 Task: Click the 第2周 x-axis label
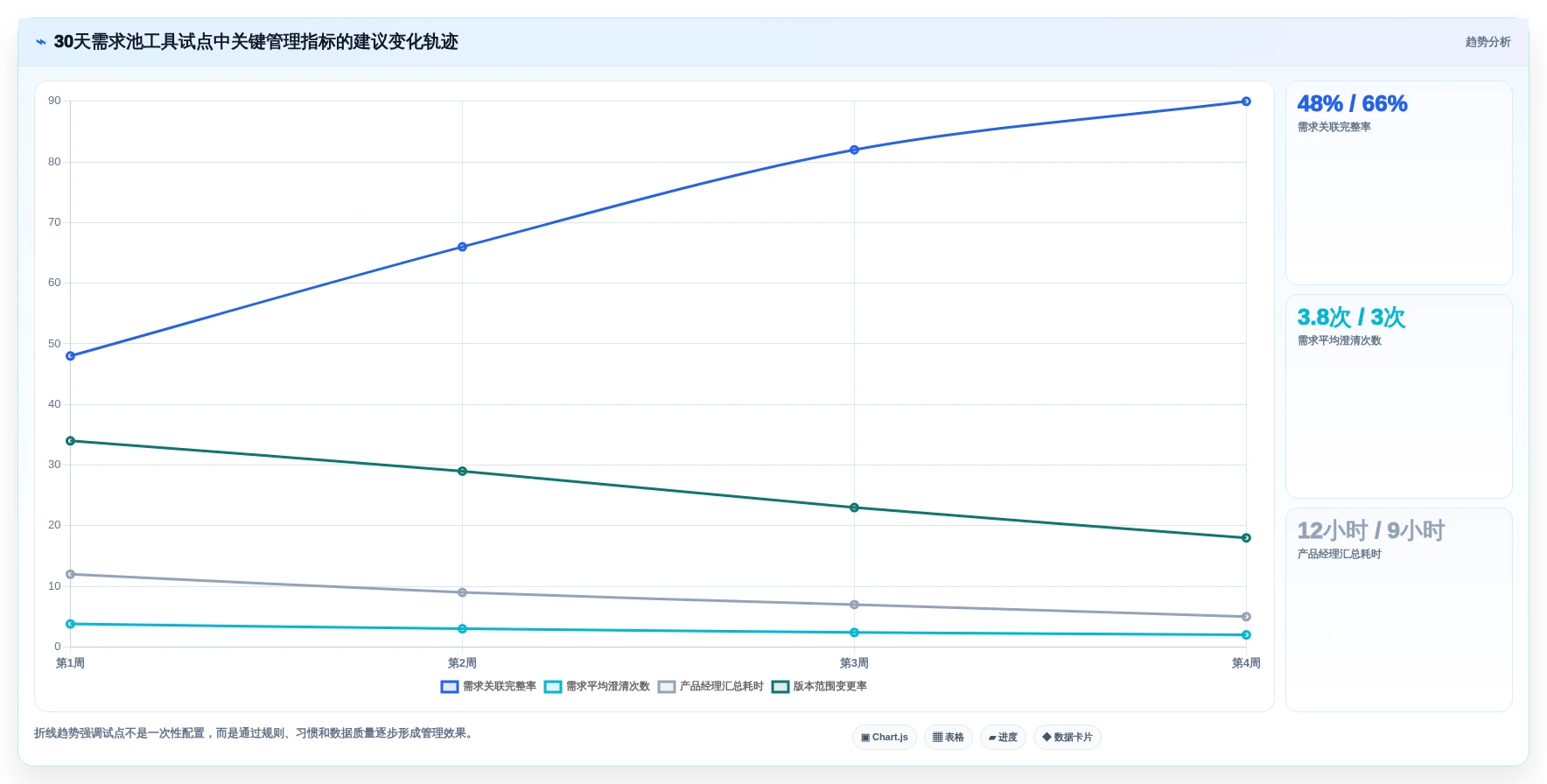462,663
